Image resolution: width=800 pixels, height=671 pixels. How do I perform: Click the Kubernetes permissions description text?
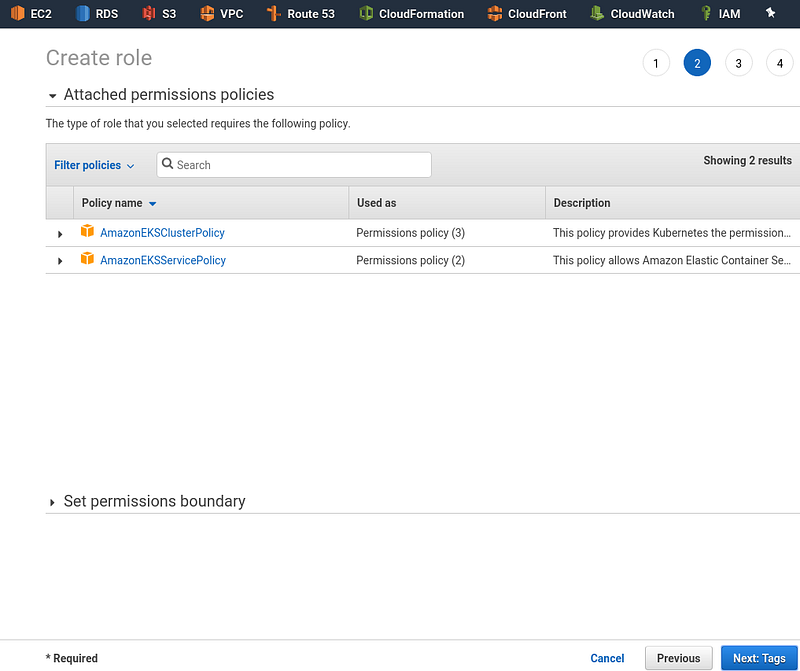click(x=671, y=233)
